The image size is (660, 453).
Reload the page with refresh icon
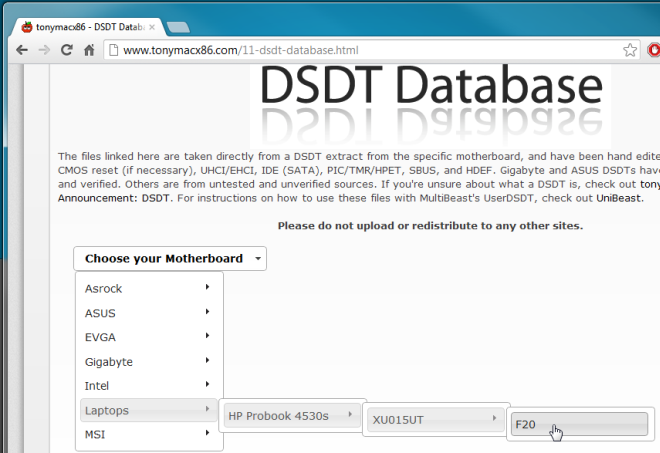tap(67, 50)
